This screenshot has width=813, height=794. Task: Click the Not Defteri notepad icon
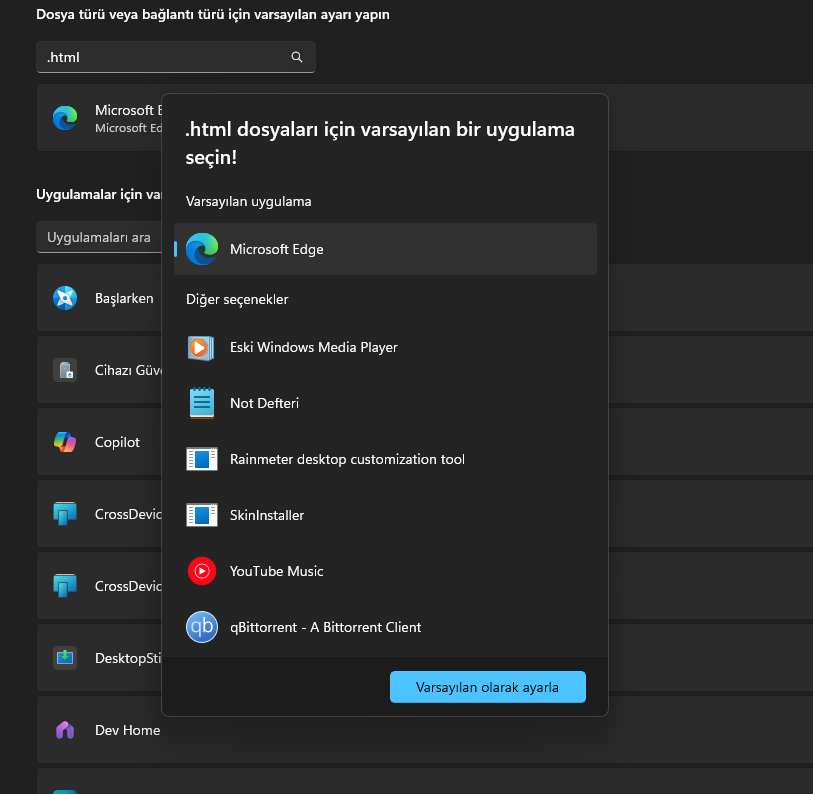tap(202, 403)
